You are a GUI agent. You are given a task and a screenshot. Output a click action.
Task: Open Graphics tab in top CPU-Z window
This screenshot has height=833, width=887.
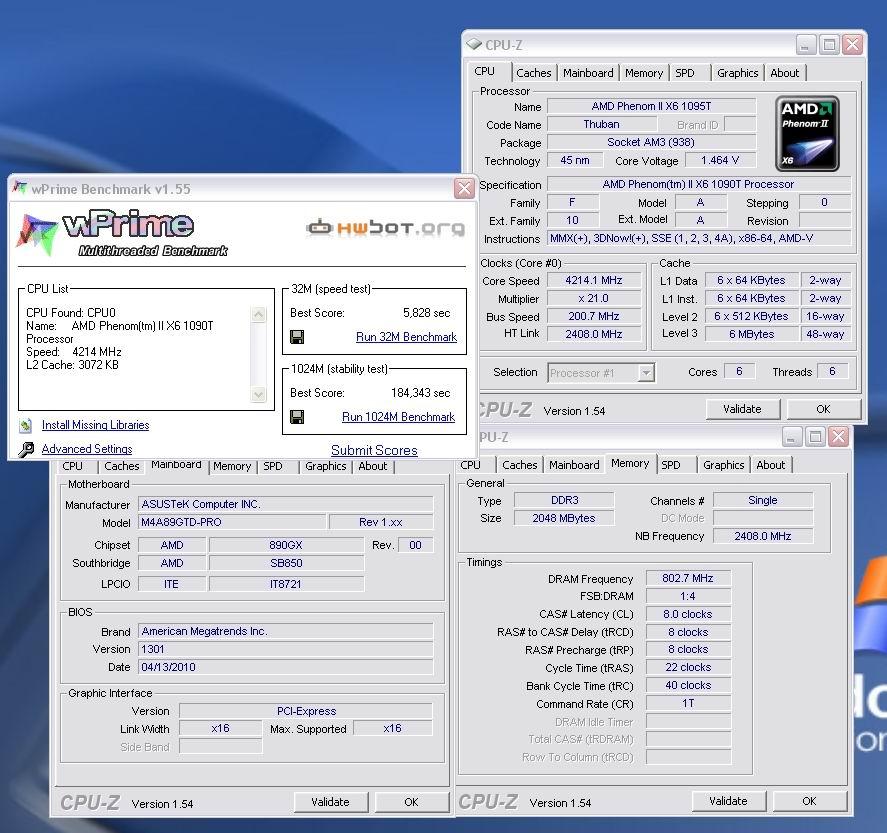click(x=737, y=73)
